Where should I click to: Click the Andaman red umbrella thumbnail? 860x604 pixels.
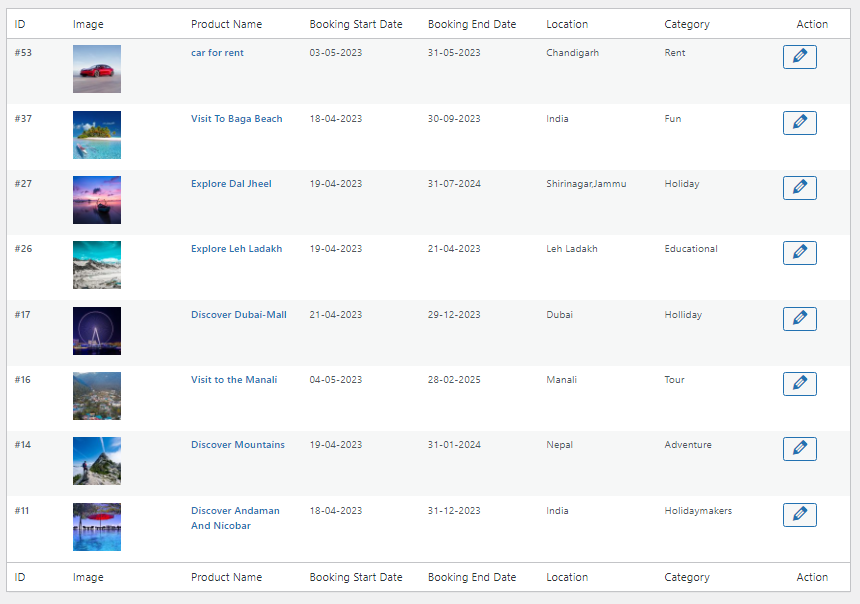pyautogui.click(x=97, y=527)
